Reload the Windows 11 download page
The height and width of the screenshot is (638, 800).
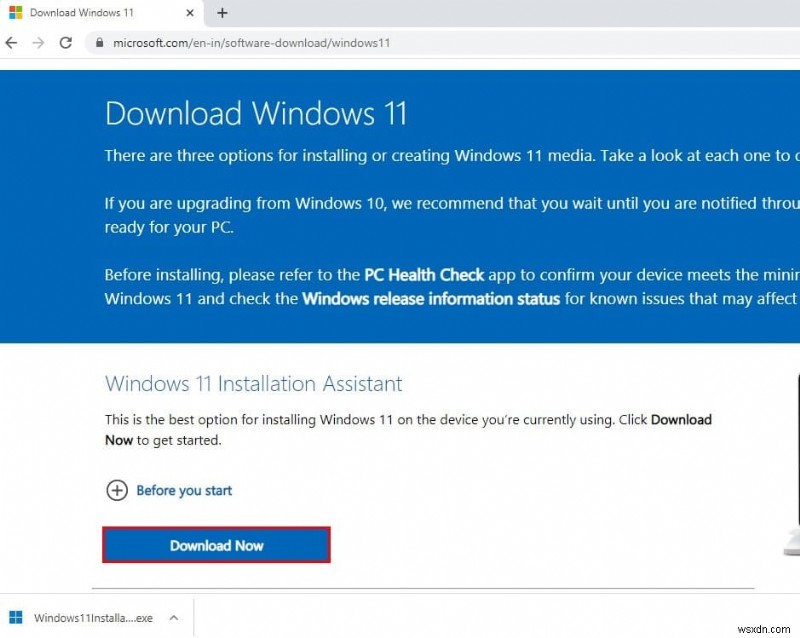(64, 43)
